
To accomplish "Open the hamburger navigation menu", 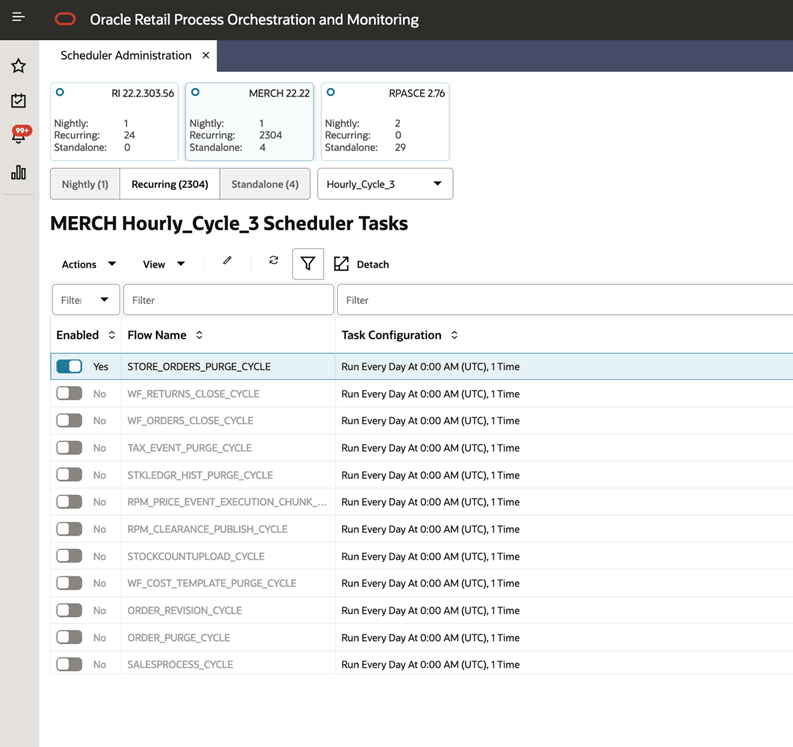I will pos(18,17).
